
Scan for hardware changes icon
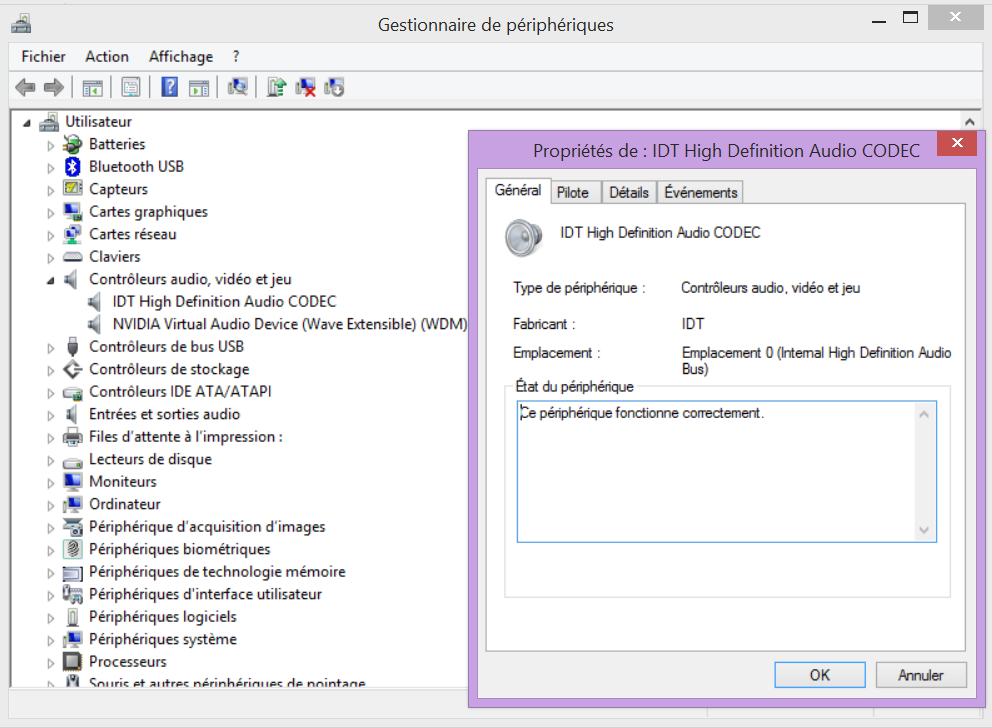pyautogui.click(x=237, y=87)
